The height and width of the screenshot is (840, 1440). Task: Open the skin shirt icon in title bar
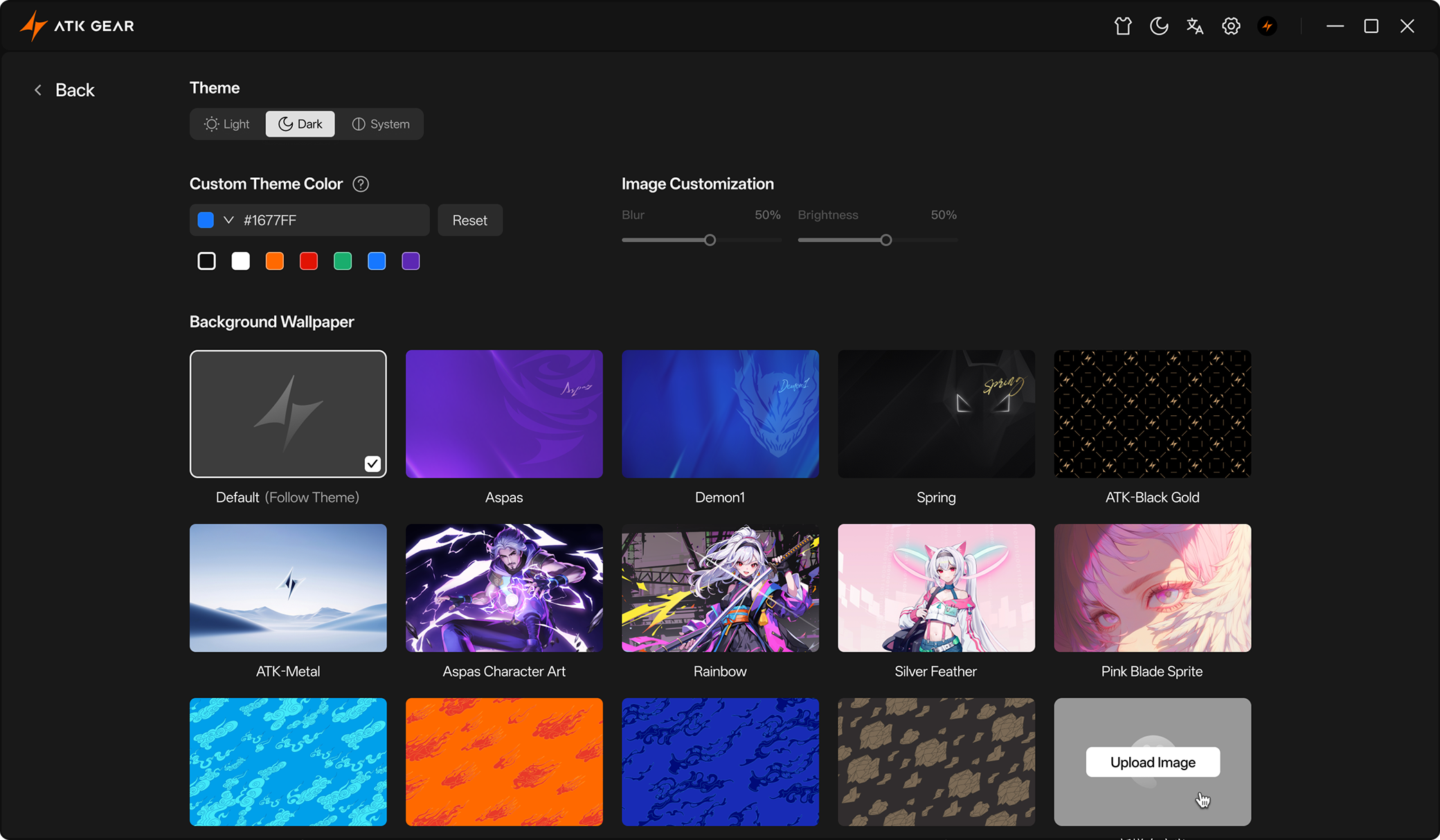click(1123, 26)
